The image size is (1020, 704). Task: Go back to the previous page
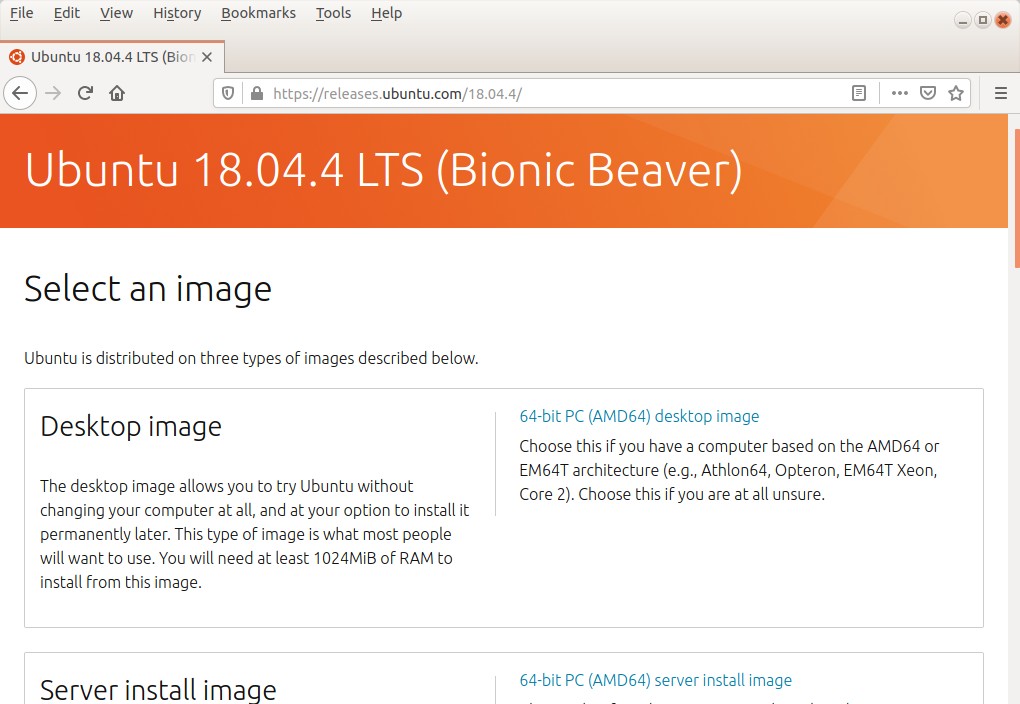click(20, 93)
